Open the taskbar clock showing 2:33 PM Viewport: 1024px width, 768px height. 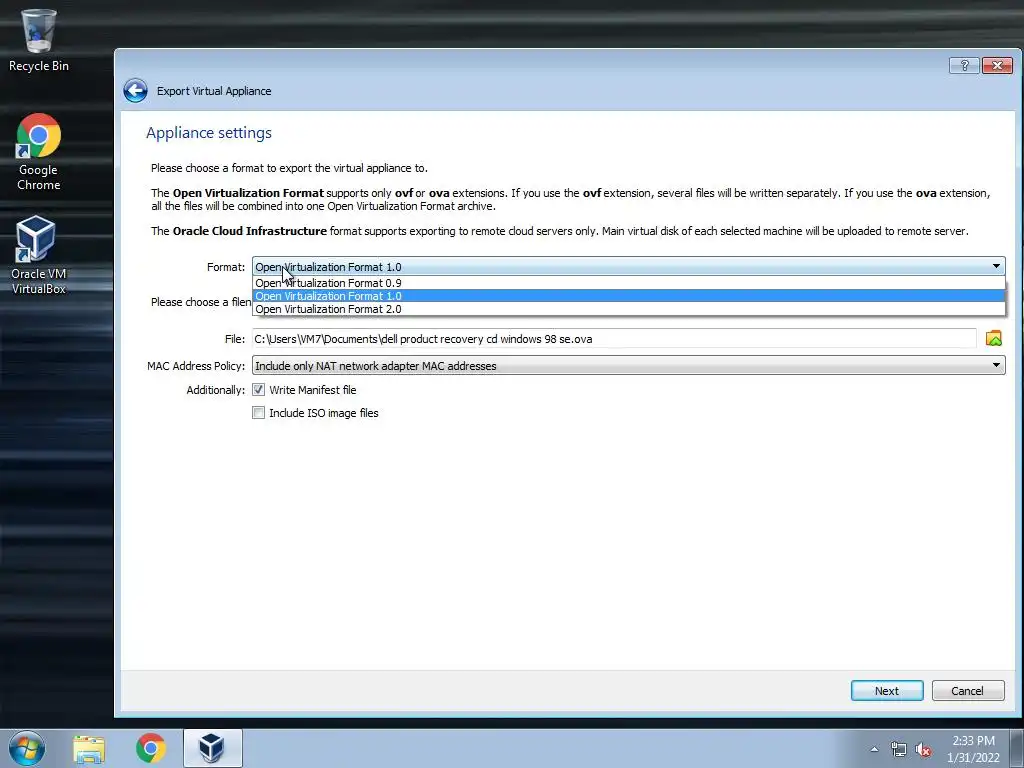click(973, 749)
